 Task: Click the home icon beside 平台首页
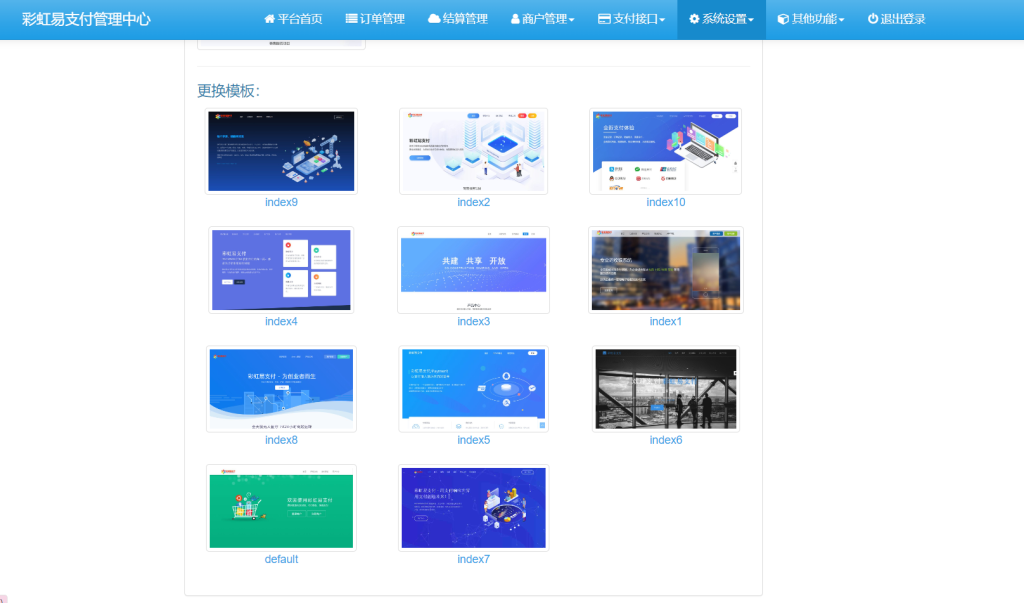point(269,19)
